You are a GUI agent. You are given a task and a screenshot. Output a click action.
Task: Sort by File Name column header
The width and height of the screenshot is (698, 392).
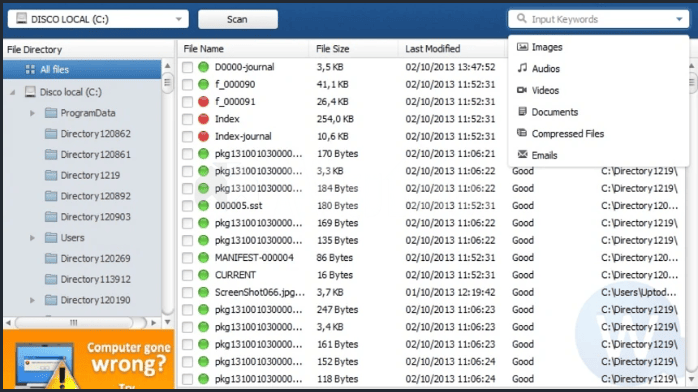pyautogui.click(x=243, y=48)
